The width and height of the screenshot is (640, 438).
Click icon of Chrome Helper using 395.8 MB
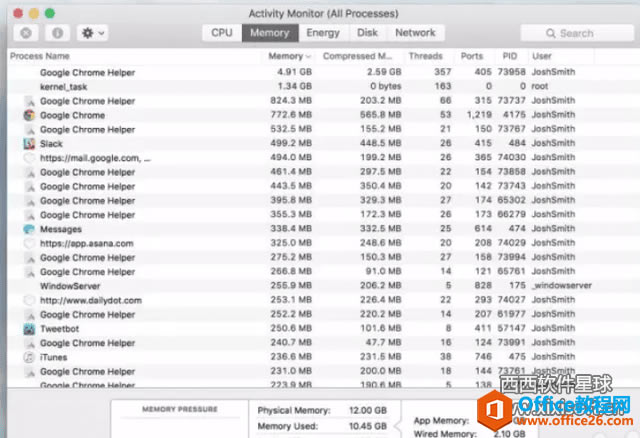[29, 201]
